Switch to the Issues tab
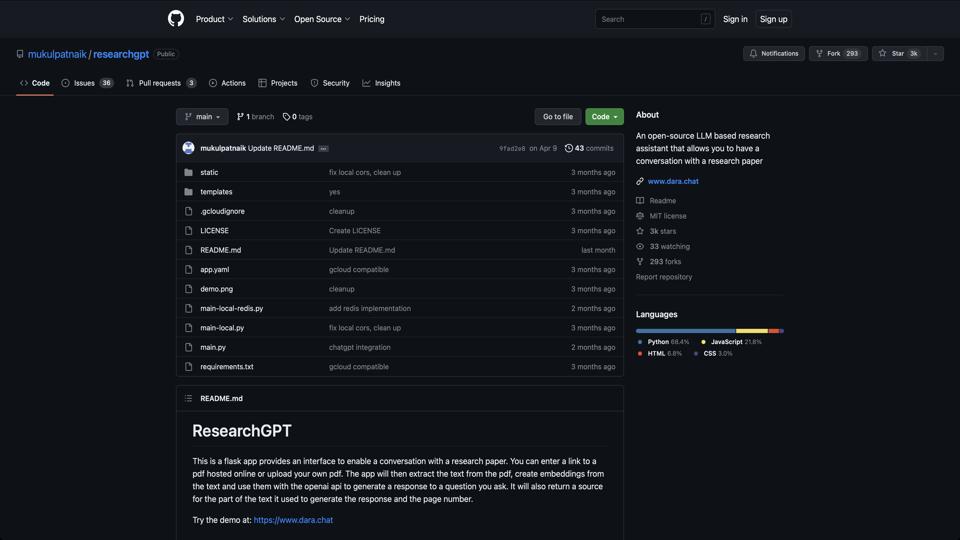The width and height of the screenshot is (960, 540). [x=87, y=83]
